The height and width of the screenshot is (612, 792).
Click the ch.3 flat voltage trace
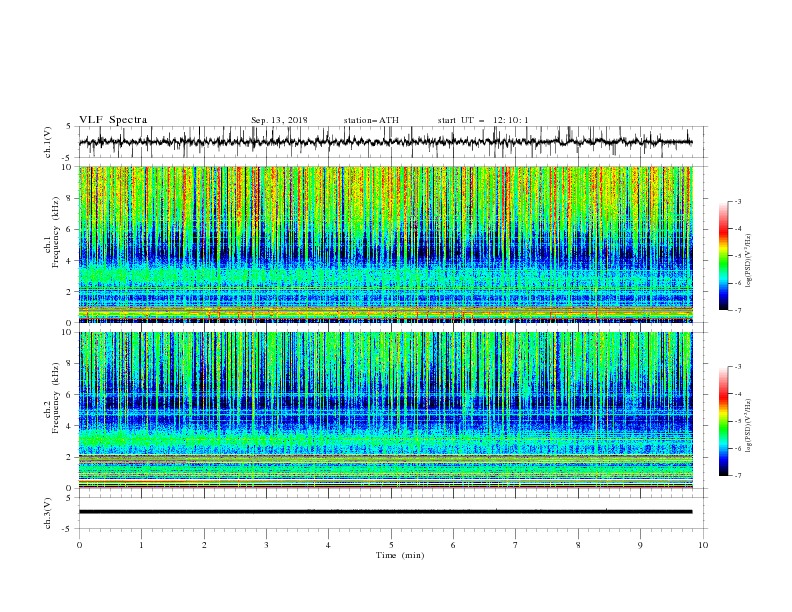click(x=385, y=512)
